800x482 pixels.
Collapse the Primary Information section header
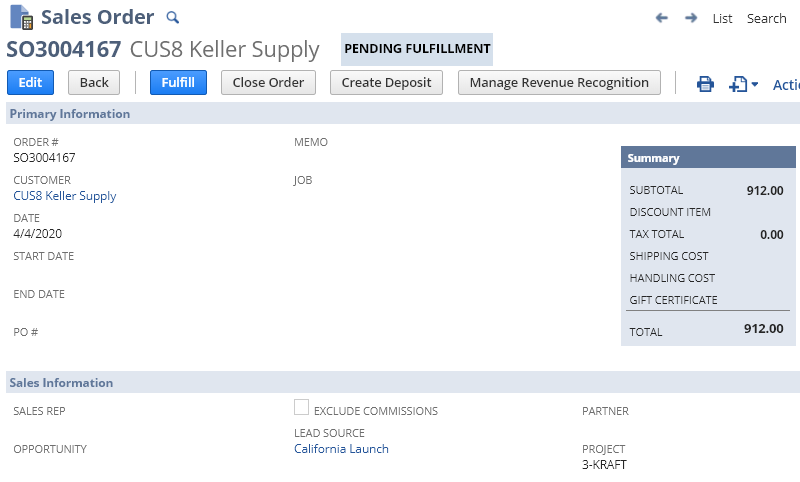[x=70, y=114]
